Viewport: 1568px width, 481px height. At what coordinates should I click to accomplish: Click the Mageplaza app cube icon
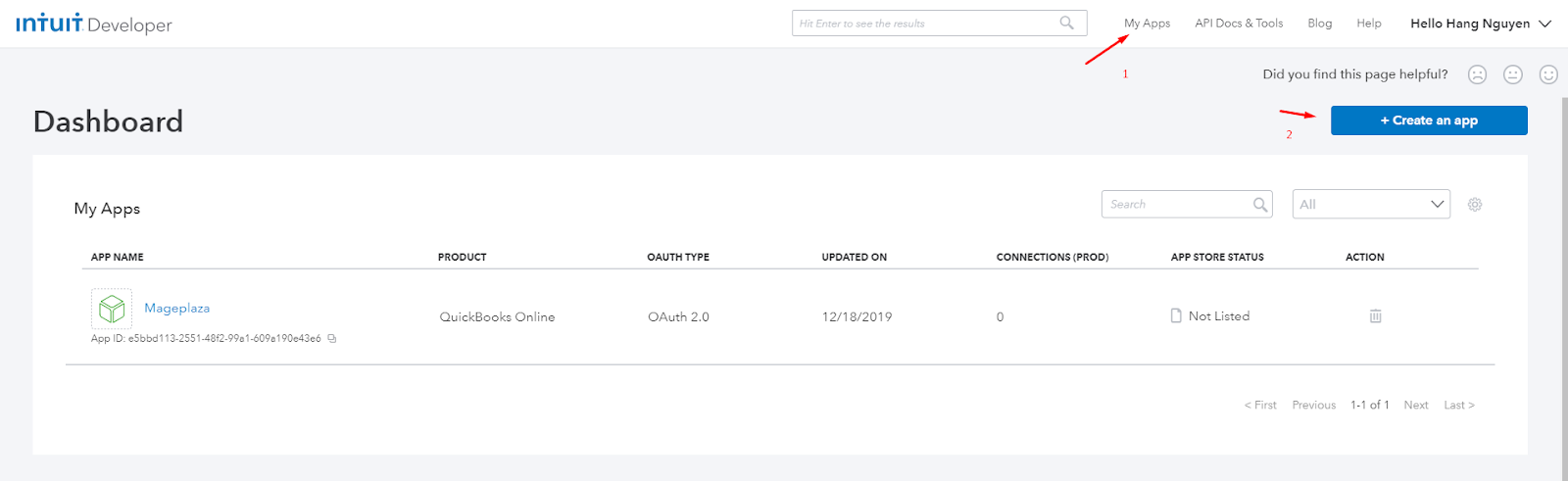click(x=112, y=309)
